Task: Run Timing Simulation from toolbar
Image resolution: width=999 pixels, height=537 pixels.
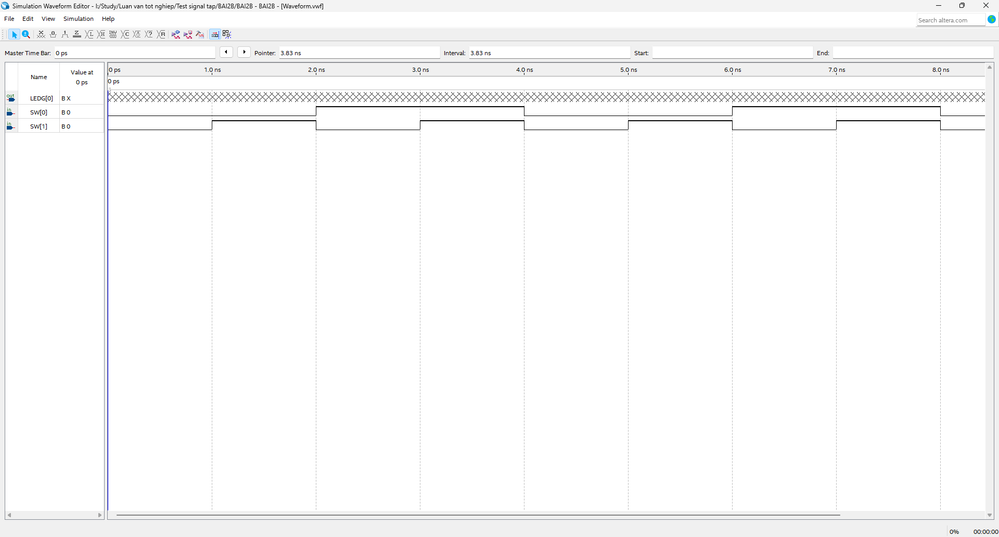Action: [188, 34]
